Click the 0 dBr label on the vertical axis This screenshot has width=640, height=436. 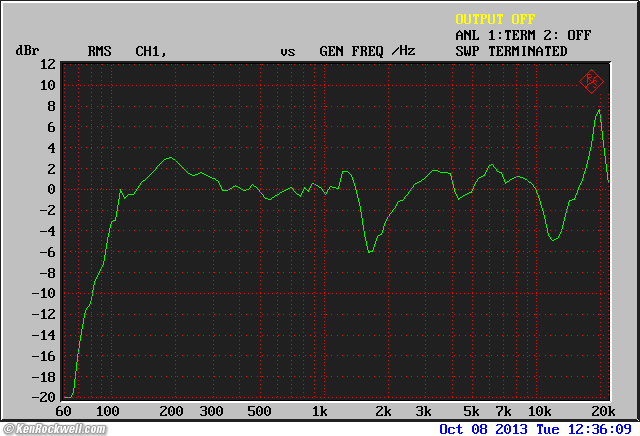[51, 189]
